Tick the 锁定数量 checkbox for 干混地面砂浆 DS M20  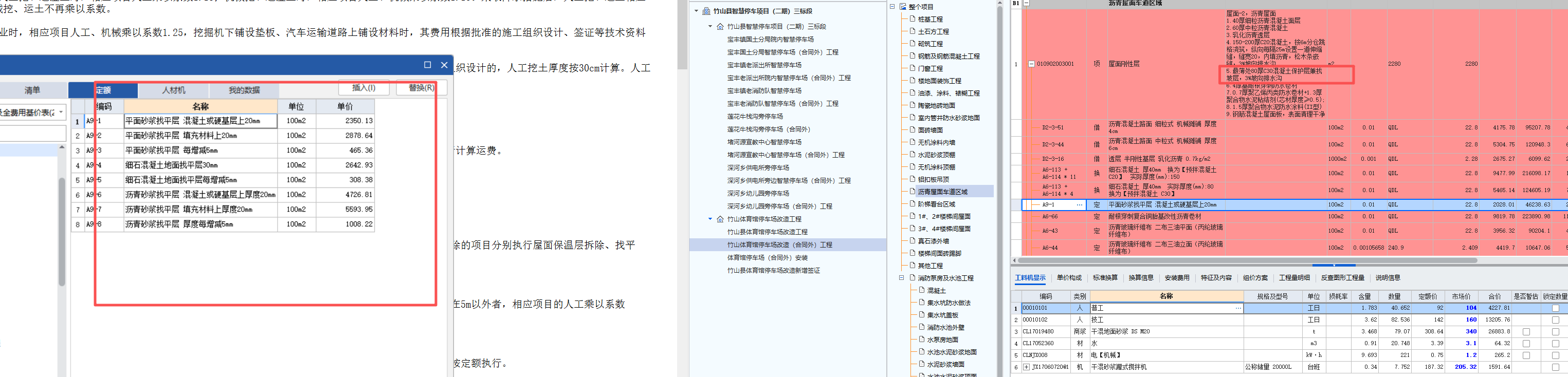click(1555, 332)
